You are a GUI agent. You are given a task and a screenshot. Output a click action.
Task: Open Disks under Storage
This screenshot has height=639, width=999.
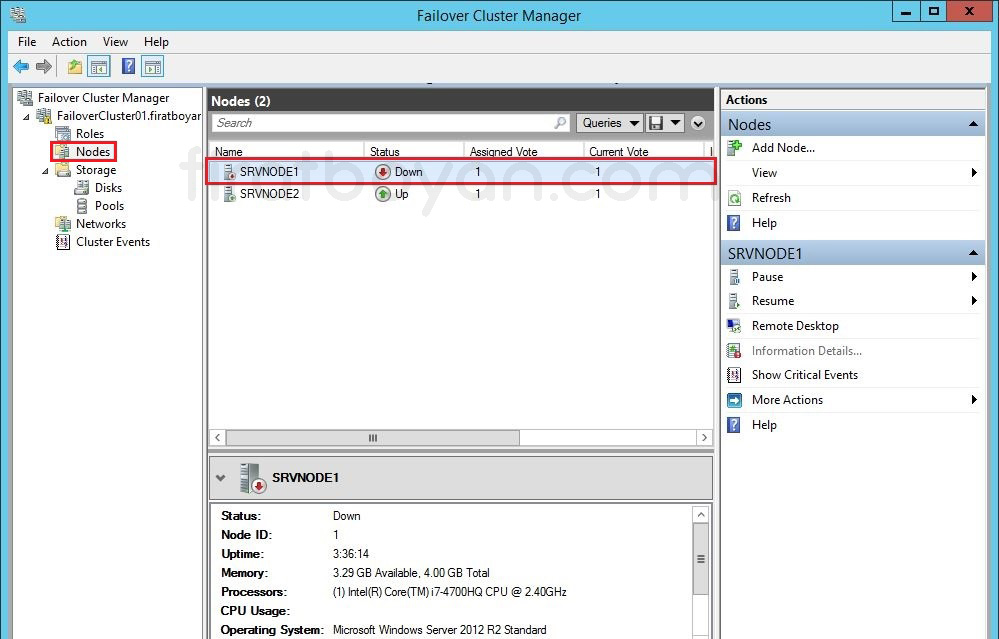click(108, 188)
